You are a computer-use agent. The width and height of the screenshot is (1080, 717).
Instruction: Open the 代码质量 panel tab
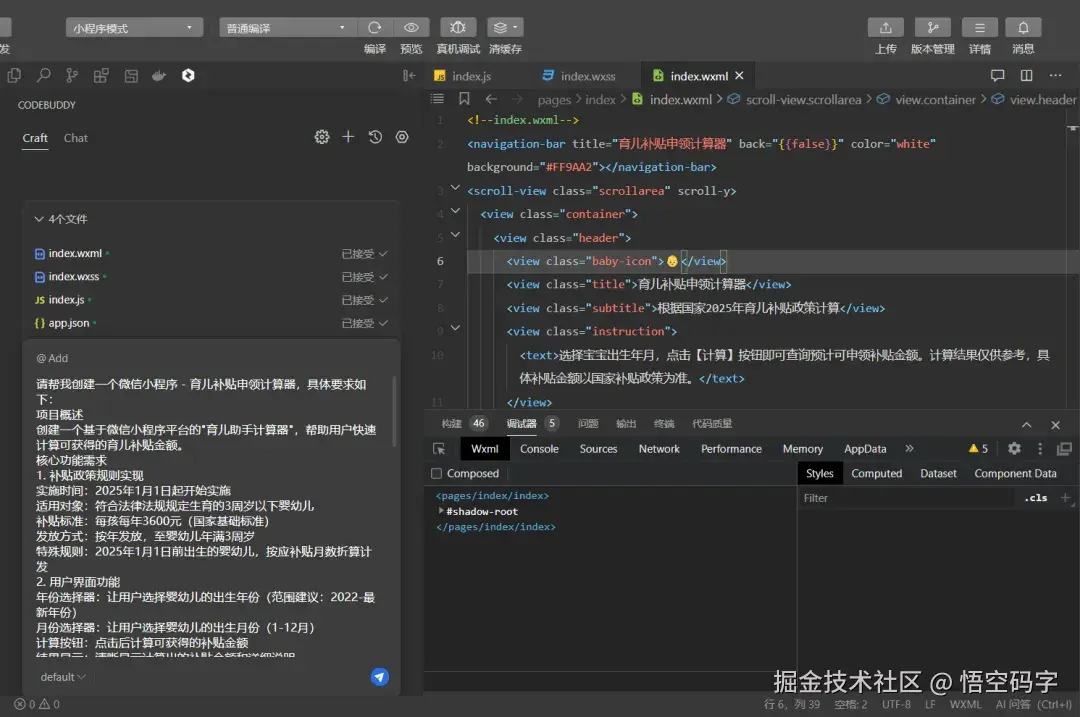[712, 424]
